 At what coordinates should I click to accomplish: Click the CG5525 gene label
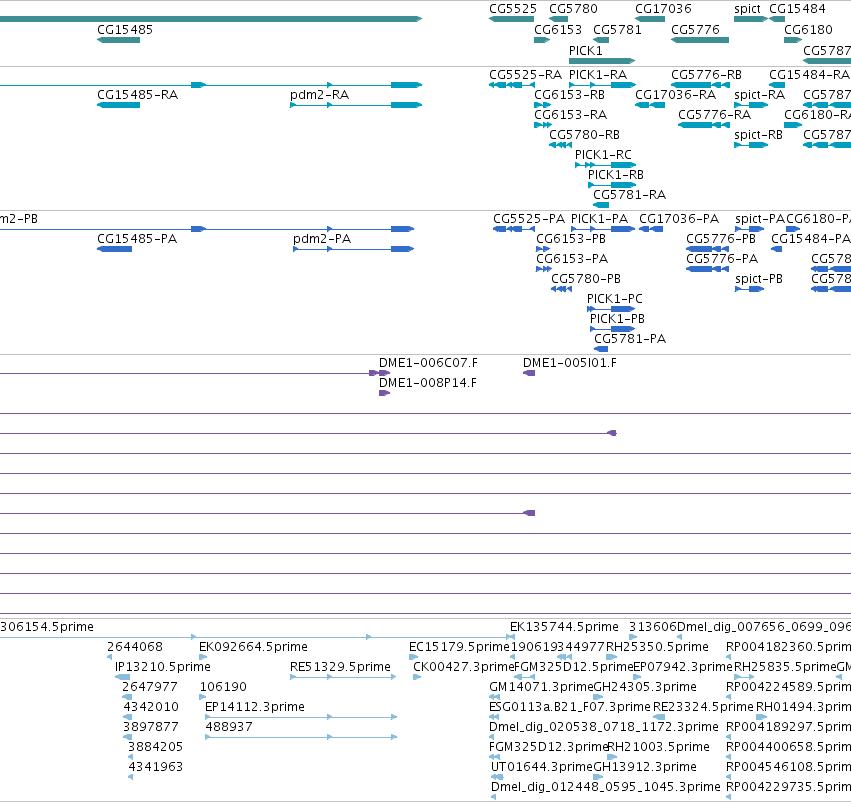513,9
